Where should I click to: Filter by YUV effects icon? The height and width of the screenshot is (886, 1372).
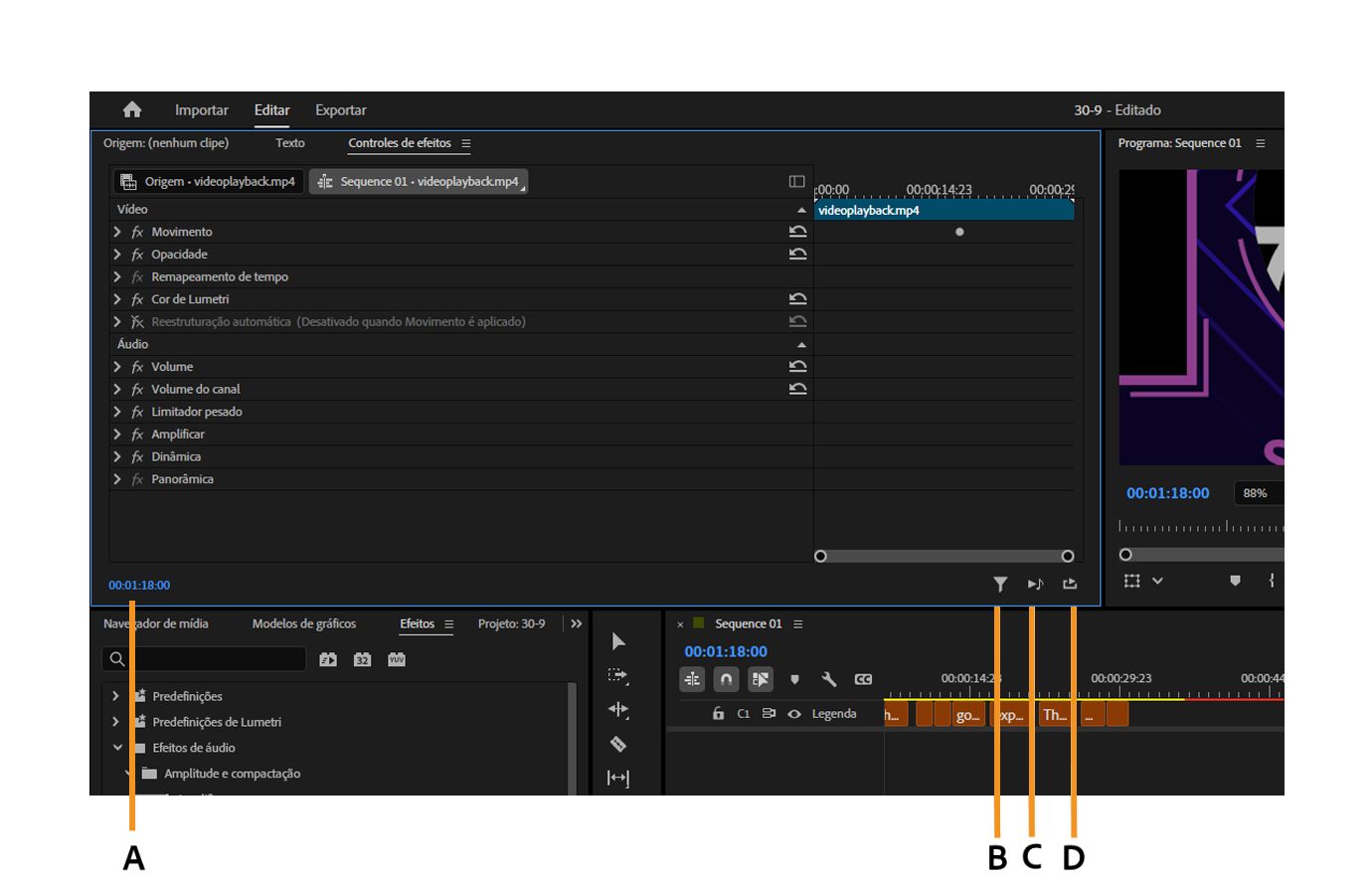(x=397, y=659)
